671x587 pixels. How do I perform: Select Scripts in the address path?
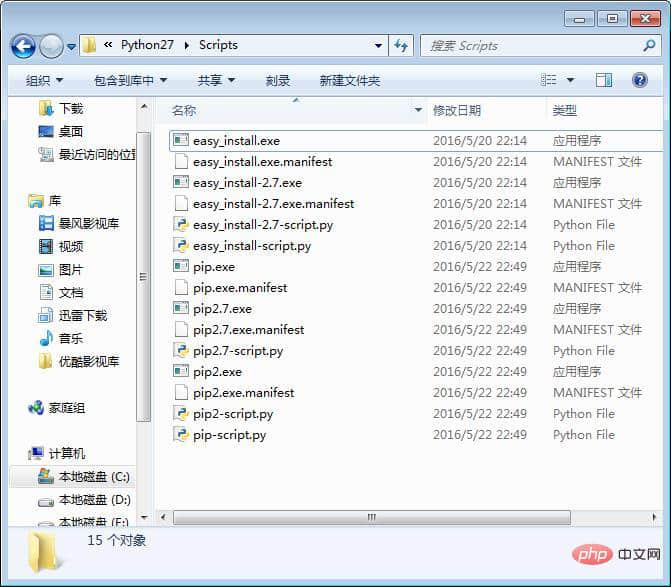[x=218, y=45]
